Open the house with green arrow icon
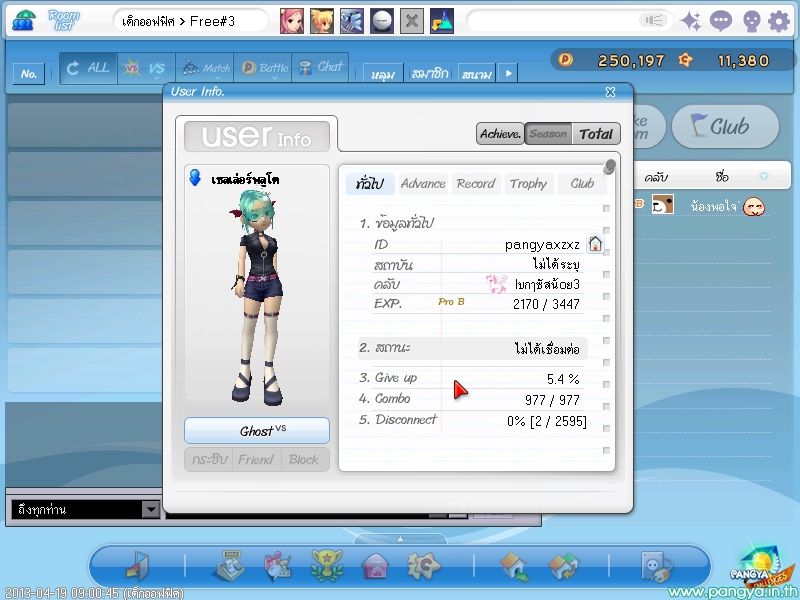Viewport: 800px width, 600px height. pyautogui.click(x=514, y=566)
